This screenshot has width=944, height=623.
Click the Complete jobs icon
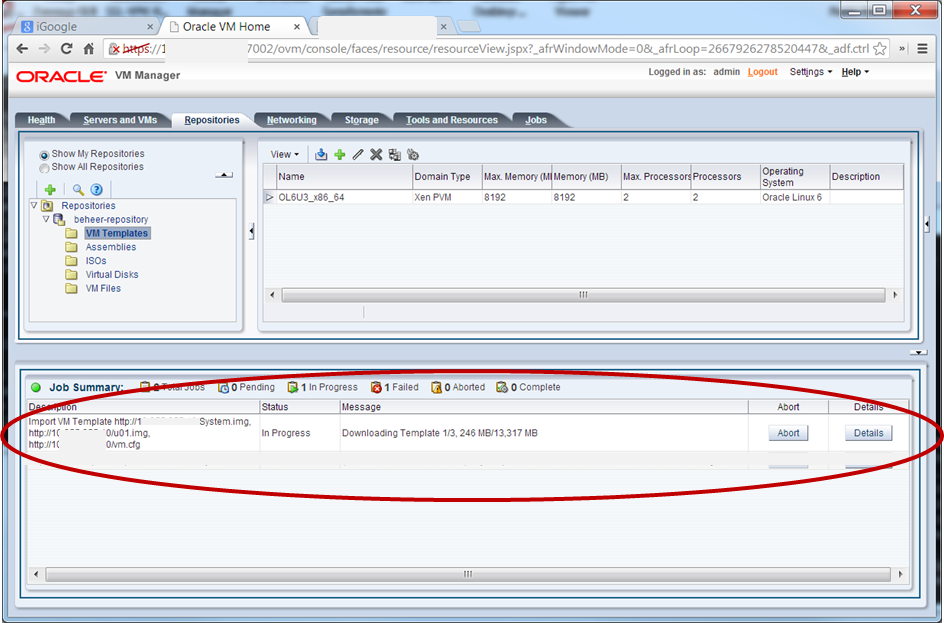click(502, 387)
